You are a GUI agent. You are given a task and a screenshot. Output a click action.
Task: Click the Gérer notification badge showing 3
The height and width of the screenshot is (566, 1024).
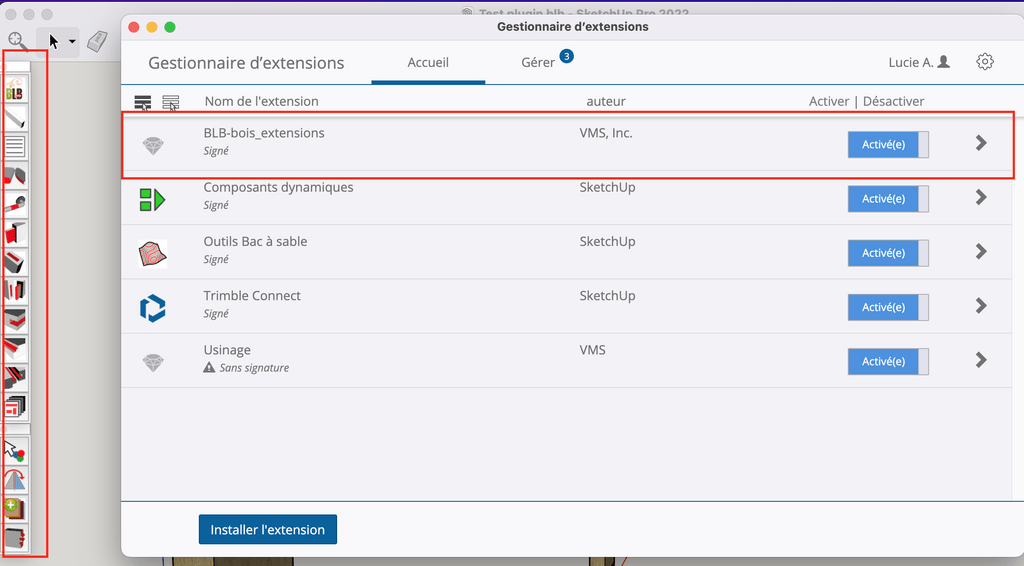(566, 56)
